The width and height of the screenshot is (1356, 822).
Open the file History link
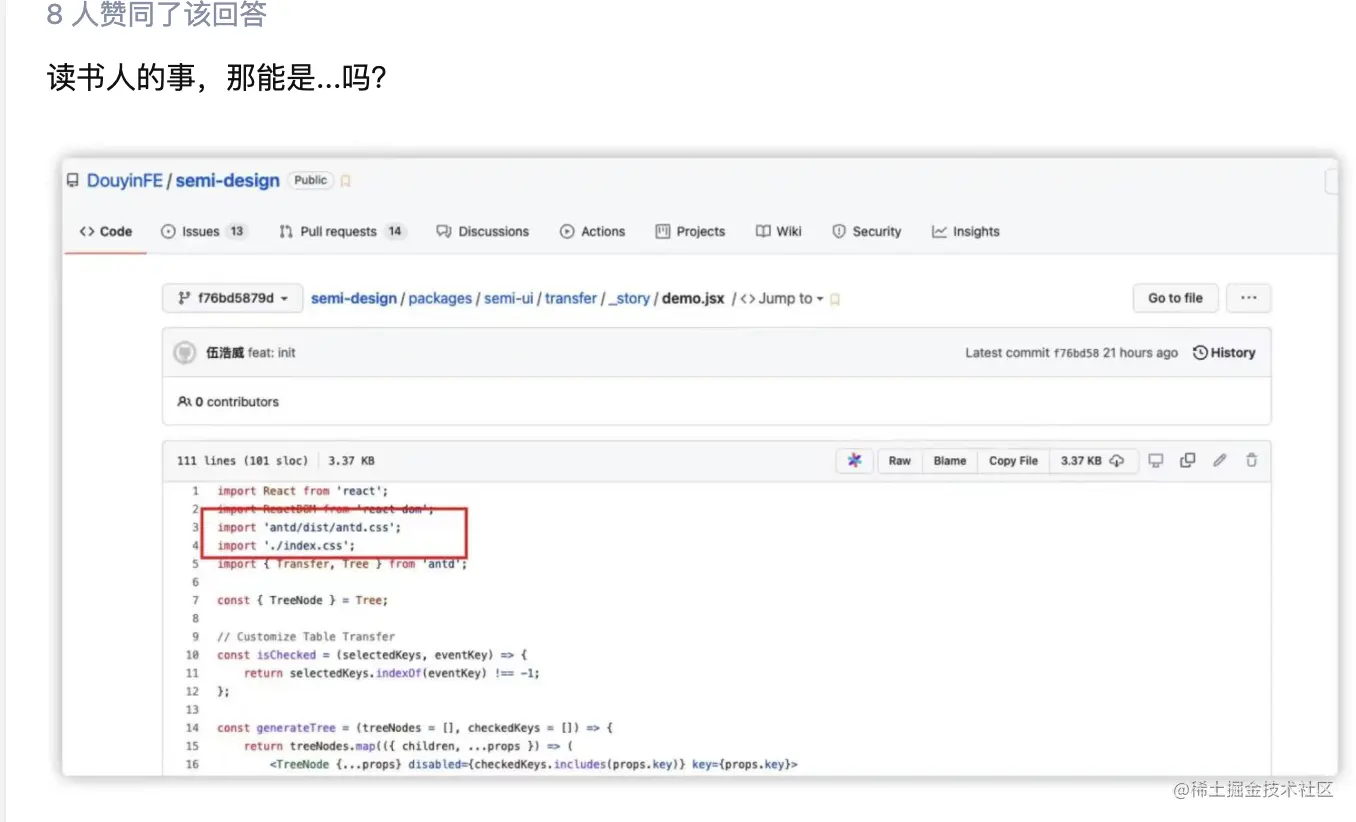tap(1224, 353)
